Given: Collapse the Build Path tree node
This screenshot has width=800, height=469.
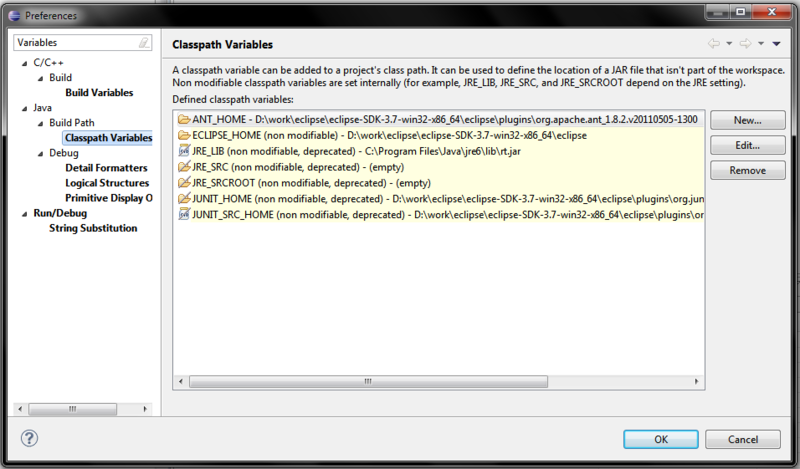Looking at the screenshot, I should tap(40, 124).
